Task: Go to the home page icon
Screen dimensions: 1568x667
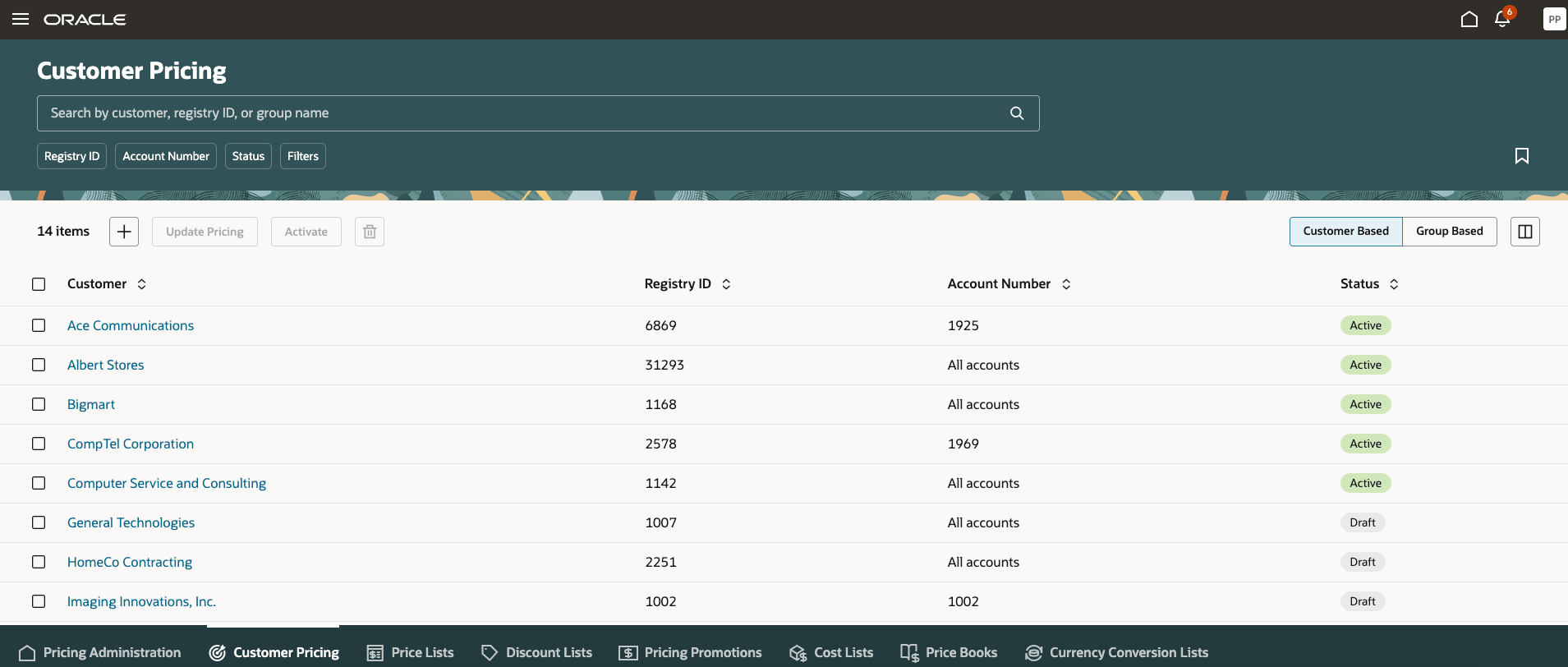Action: click(1469, 19)
